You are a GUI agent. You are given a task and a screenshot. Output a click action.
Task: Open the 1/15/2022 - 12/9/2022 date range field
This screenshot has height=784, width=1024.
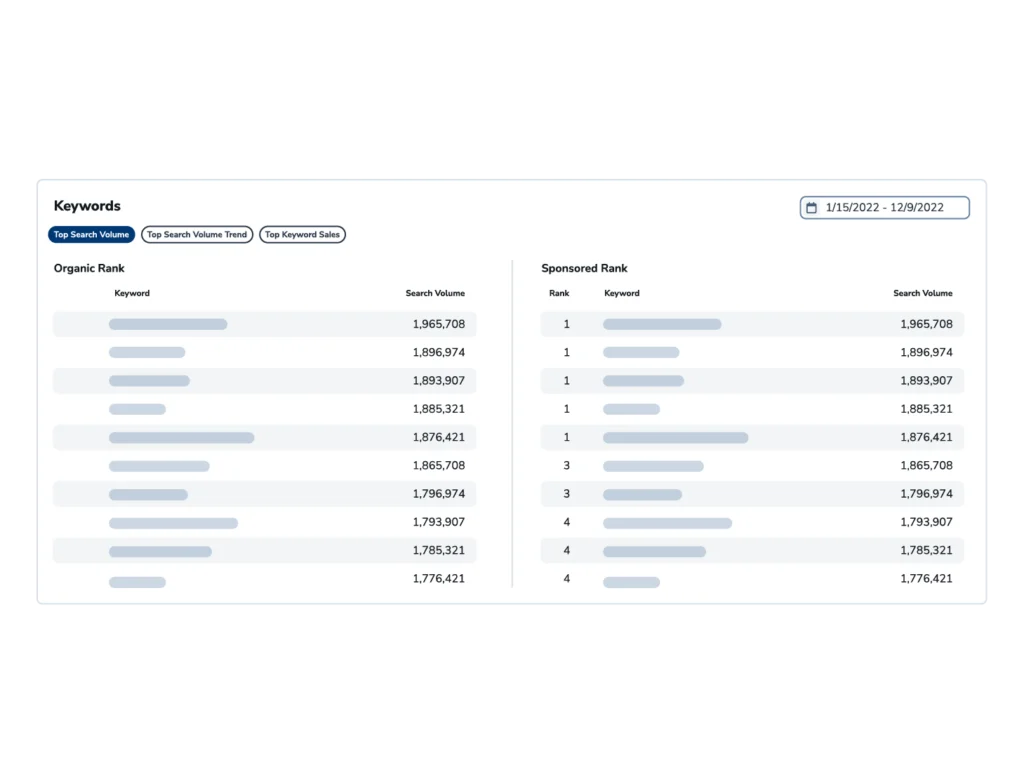coord(885,208)
